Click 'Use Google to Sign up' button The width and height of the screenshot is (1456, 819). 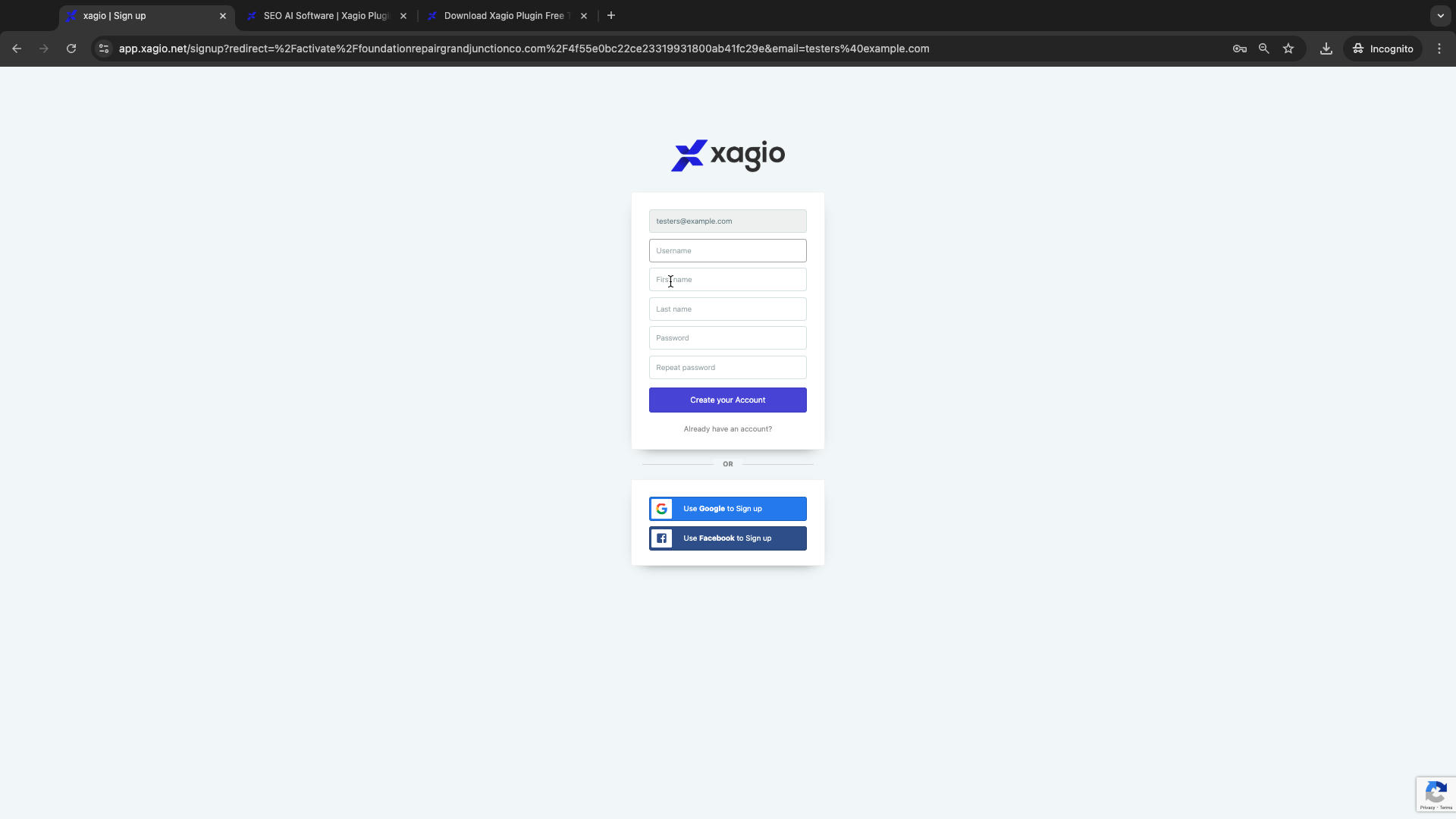click(728, 509)
